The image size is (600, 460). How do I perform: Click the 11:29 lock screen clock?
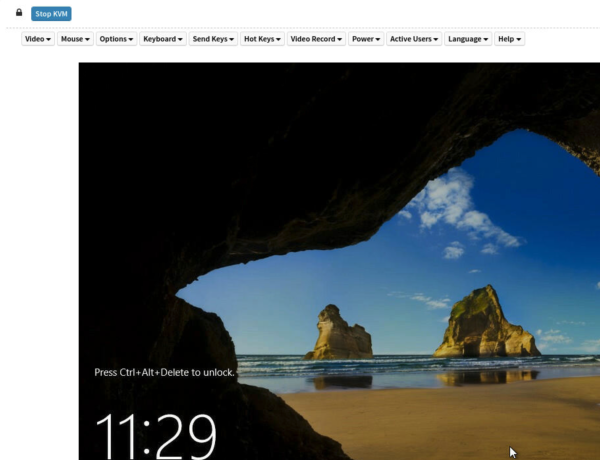pyautogui.click(x=155, y=435)
